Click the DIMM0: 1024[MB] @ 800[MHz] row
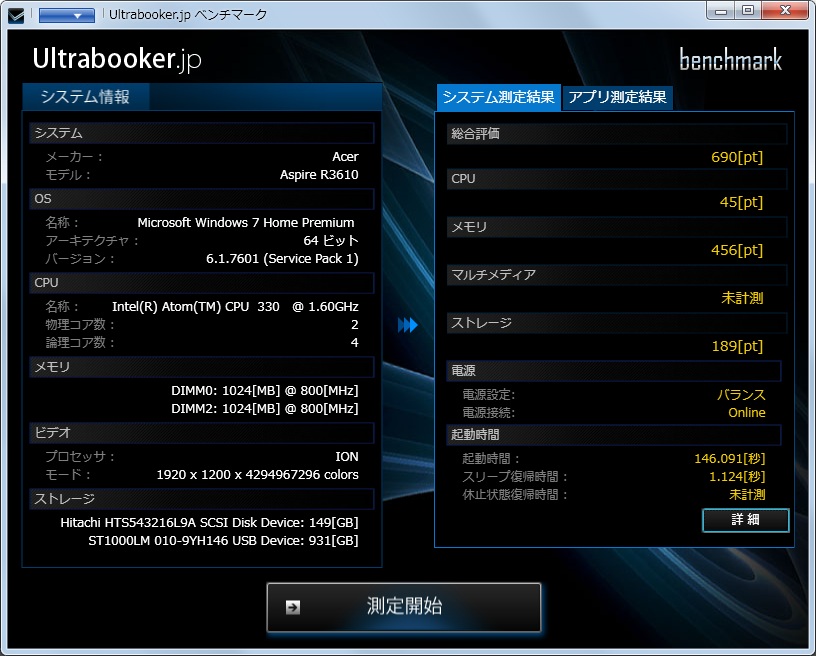The image size is (816, 656). pos(265,391)
